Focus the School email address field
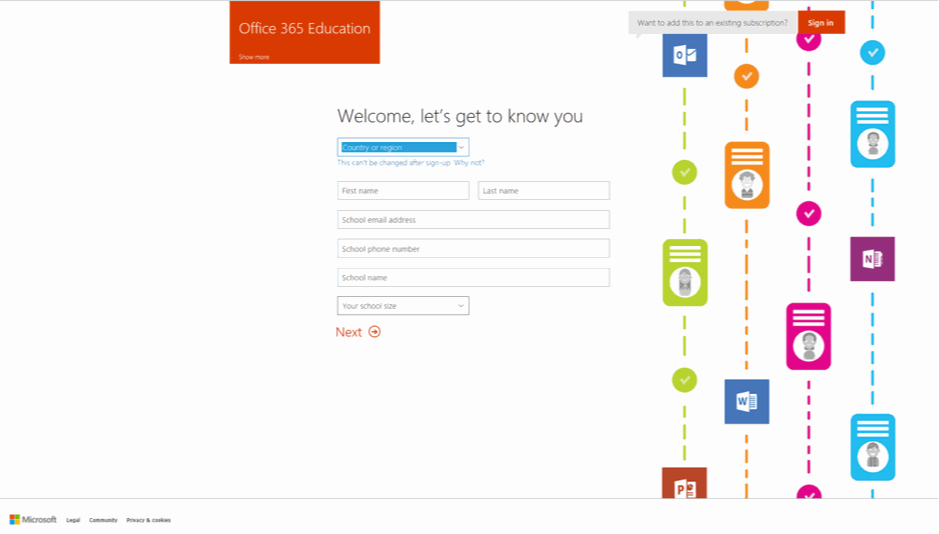 [474, 220]
